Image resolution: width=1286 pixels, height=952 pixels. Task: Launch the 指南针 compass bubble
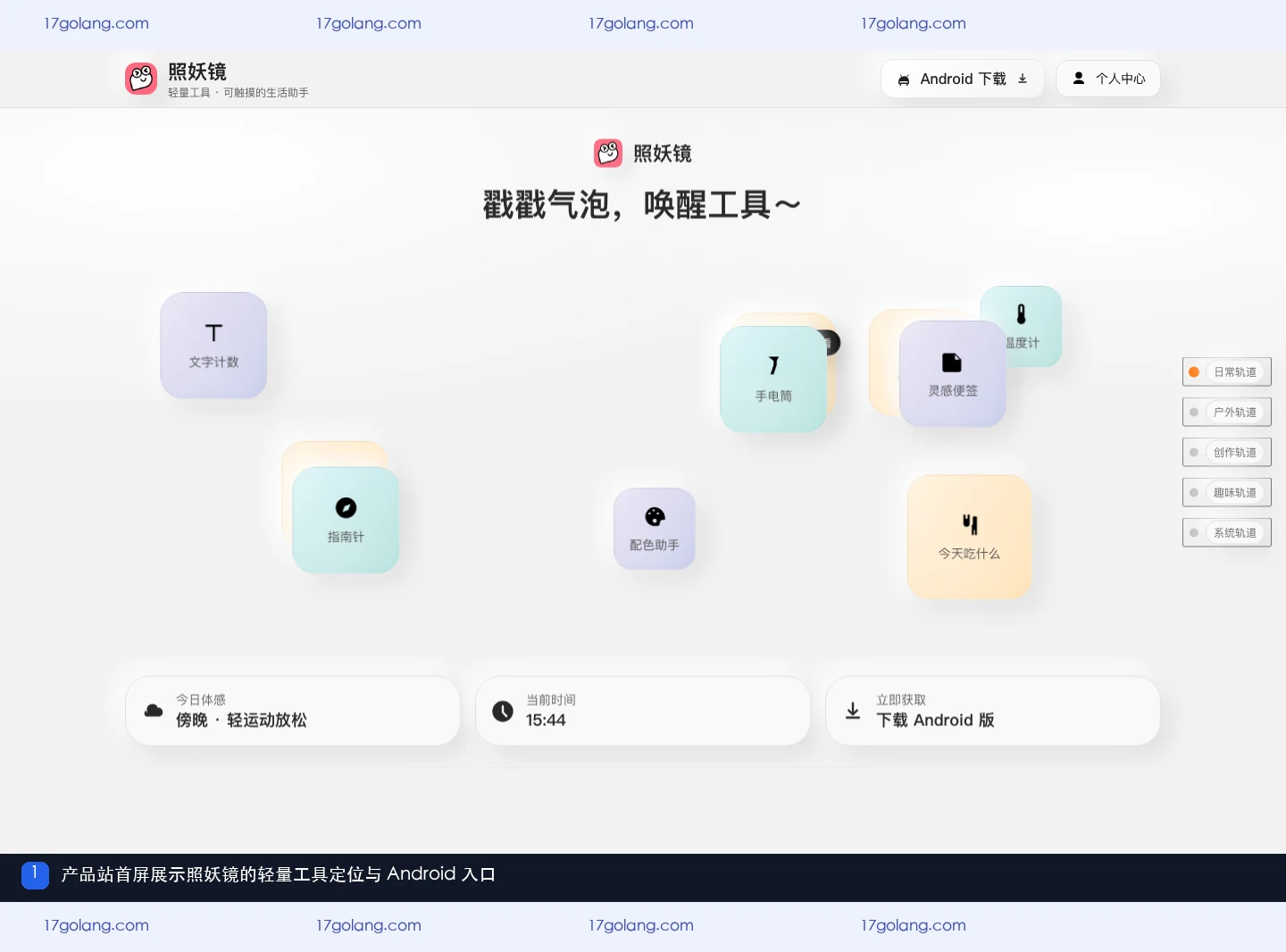[346, 520]
